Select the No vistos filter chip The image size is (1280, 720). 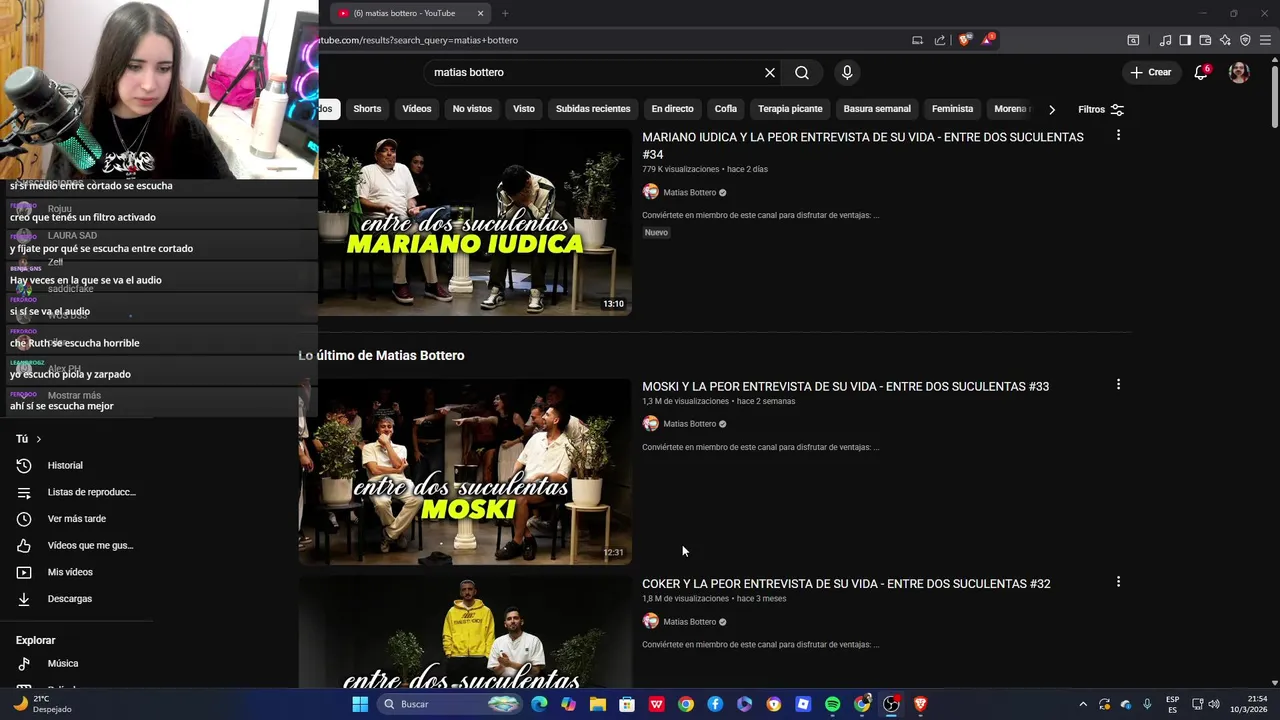tap(472, 109)
